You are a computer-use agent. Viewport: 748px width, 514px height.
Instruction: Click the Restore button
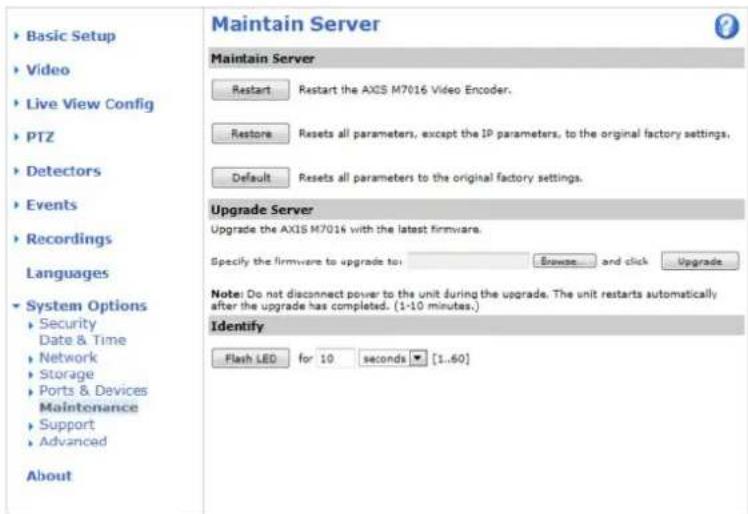pyautogui.click(x=250, y=134)
